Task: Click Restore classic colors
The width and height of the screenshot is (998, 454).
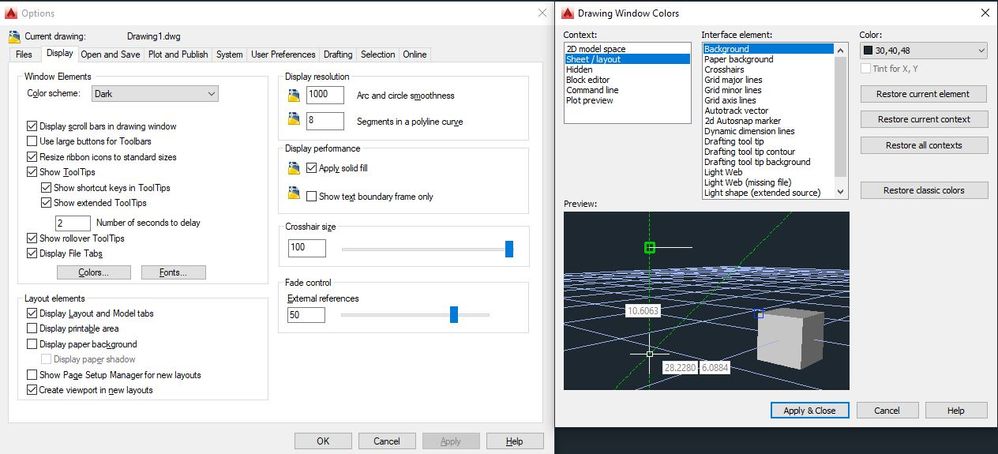Action: [x=923, y=190]
